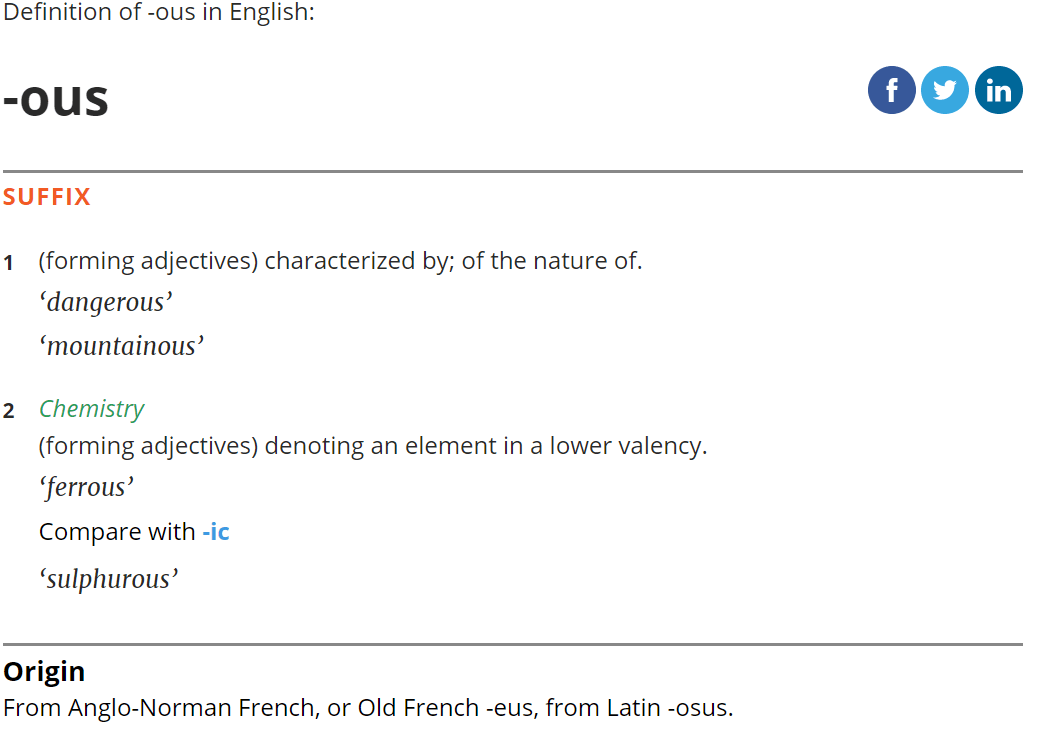Click the 'ferrous' example word
Image resolution: width=1042 pixels, height=729 pixels.
click(x=86, y=488)
